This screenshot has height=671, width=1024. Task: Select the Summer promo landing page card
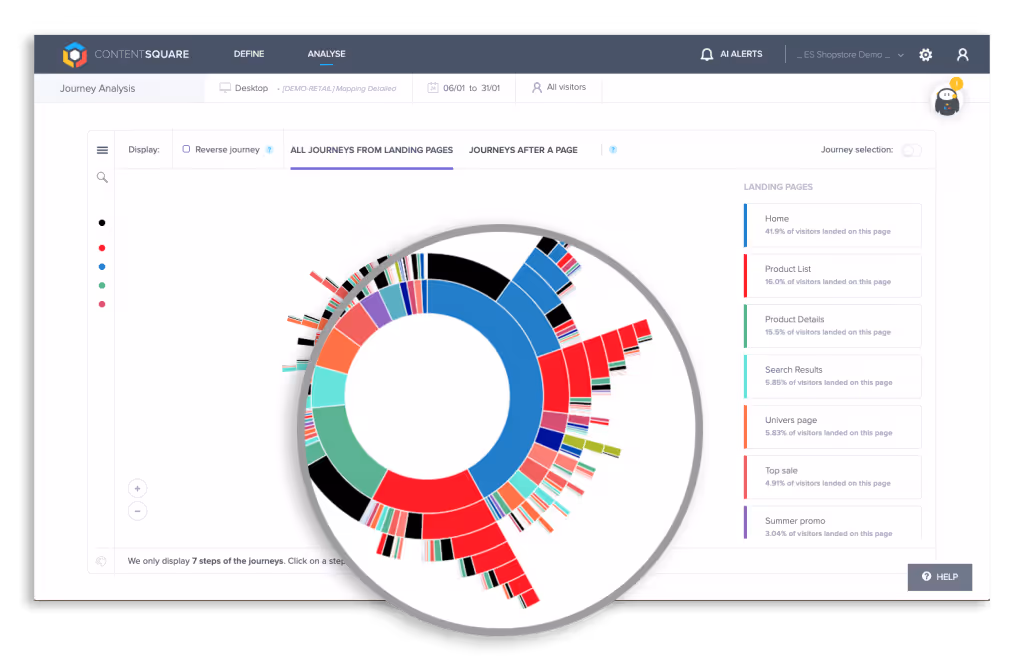click(833, 523)
